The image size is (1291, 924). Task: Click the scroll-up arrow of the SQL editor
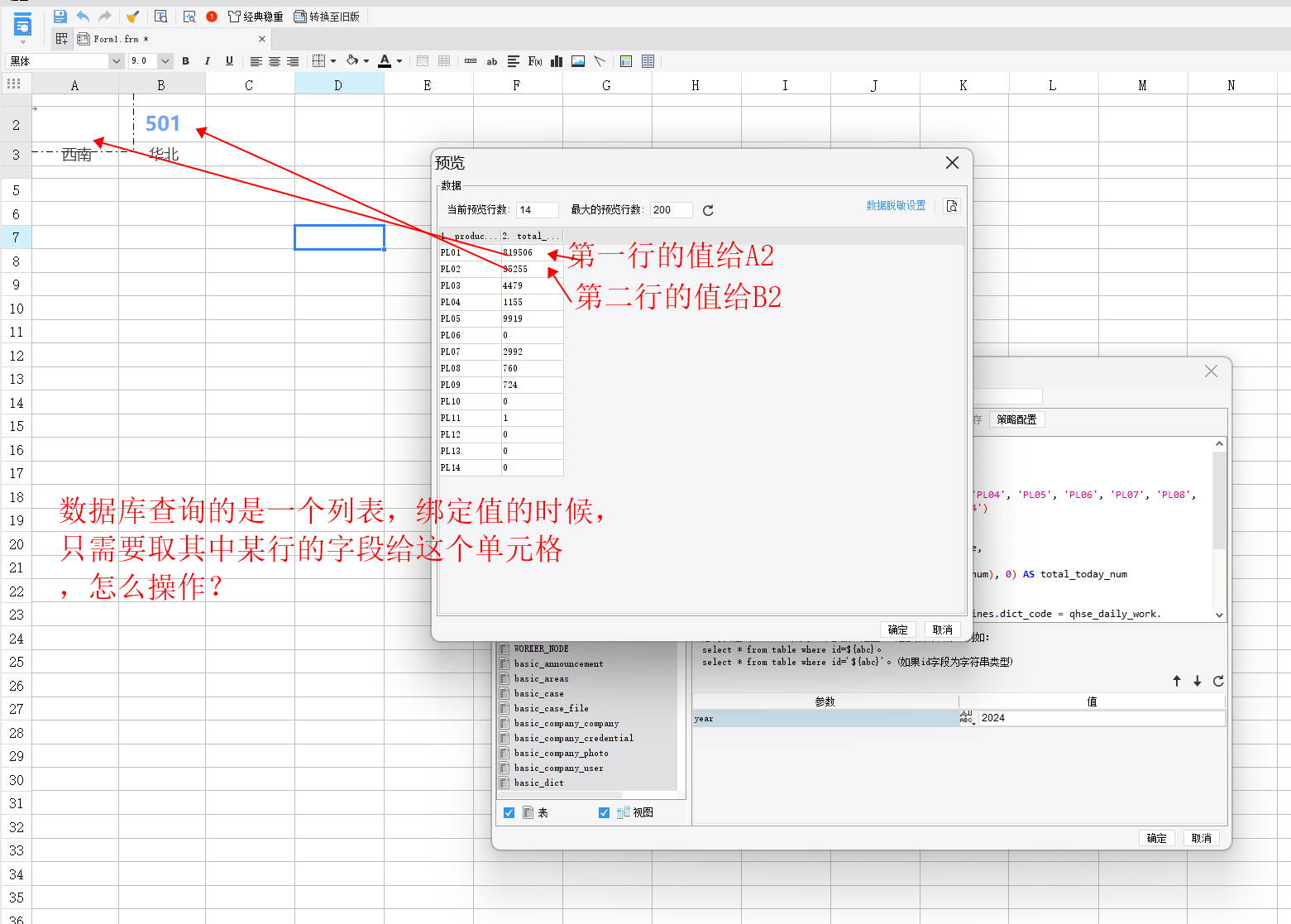click(x=1219, y=444)
